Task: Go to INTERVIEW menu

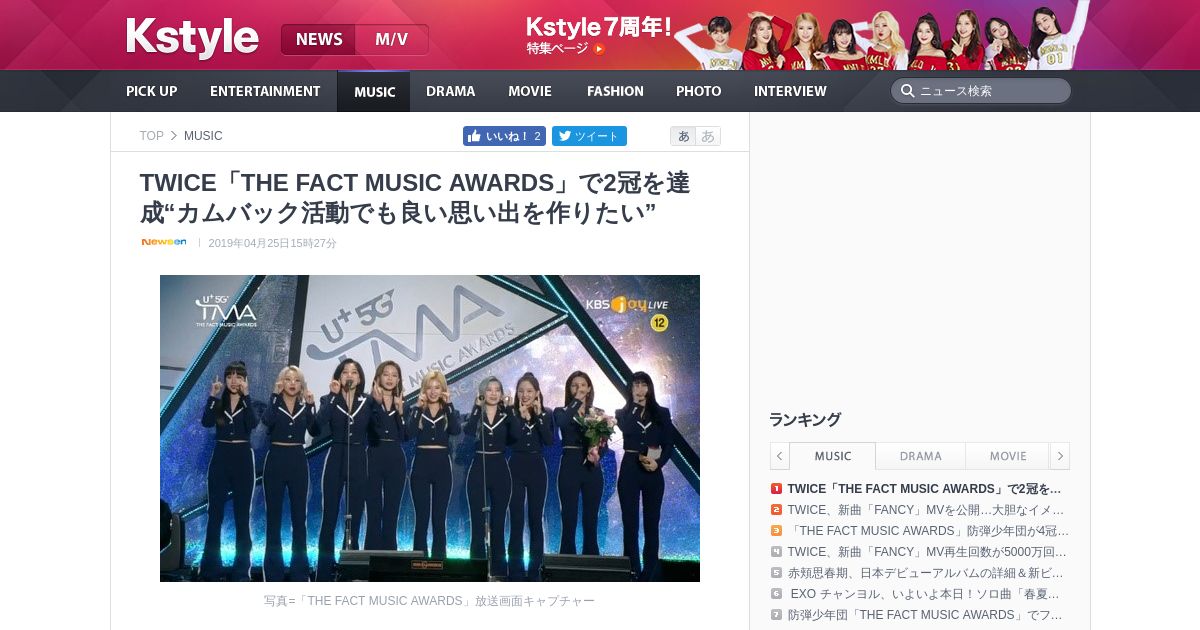Action: pyautogui.click(x=790, y=91)
